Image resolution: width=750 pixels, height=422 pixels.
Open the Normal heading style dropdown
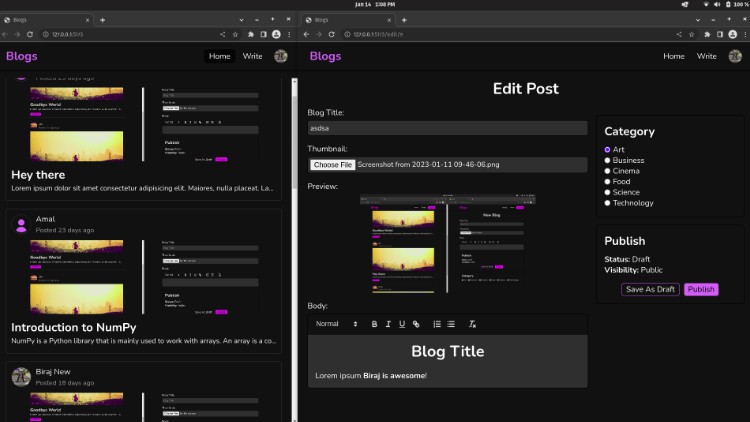click(x=336, y=324)
